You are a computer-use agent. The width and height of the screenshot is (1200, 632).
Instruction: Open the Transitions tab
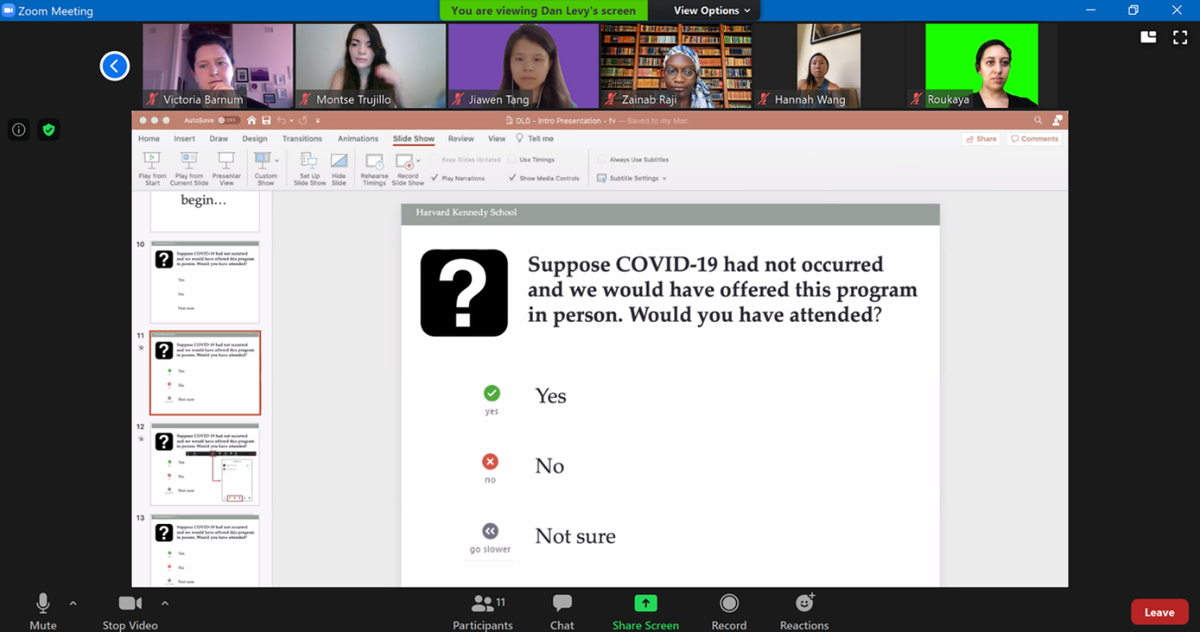coord(303,138)
